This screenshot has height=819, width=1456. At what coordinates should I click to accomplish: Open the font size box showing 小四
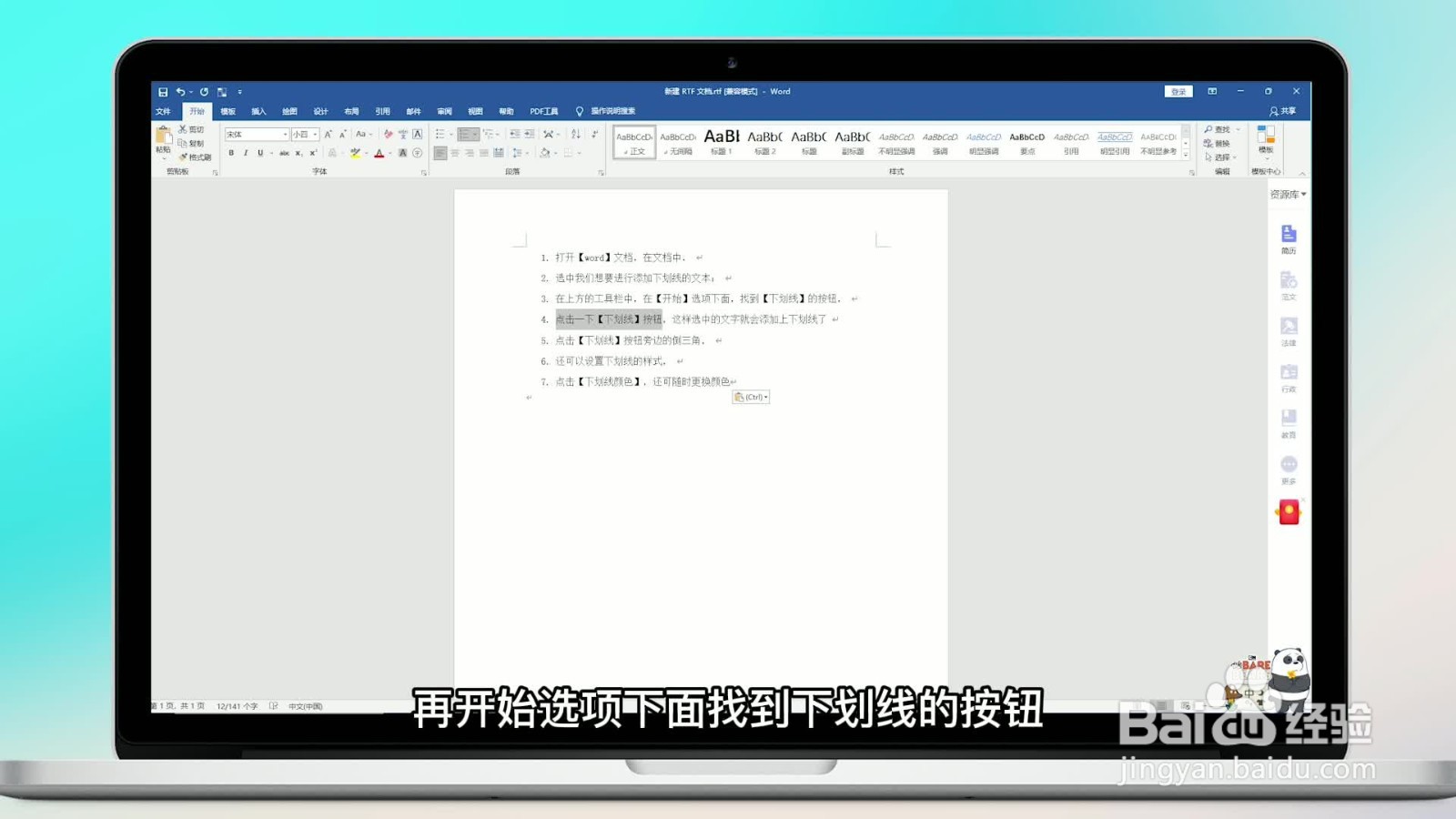pos(305,134)
